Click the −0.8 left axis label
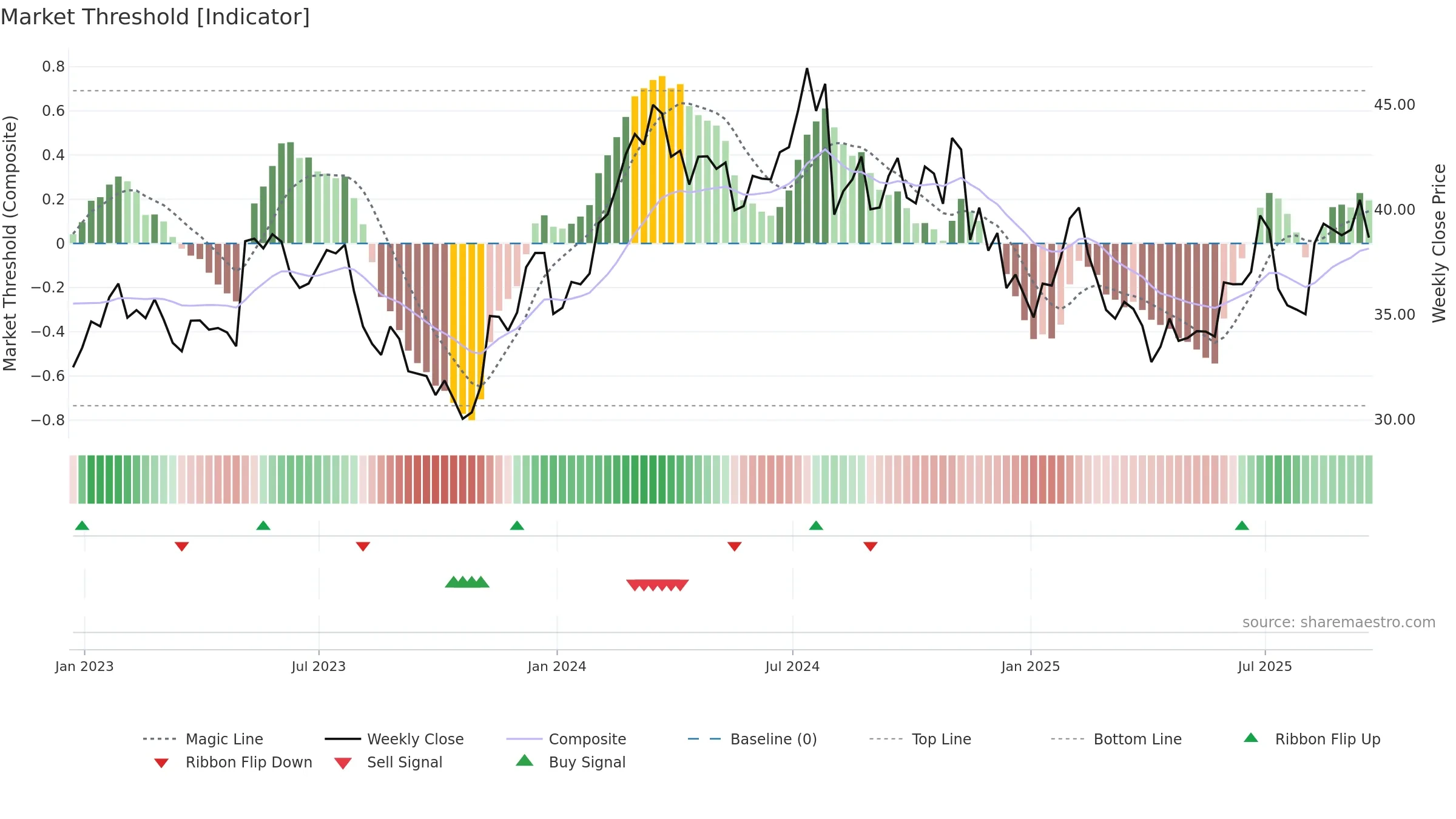 pyautogui.click(x=48, y=420)
